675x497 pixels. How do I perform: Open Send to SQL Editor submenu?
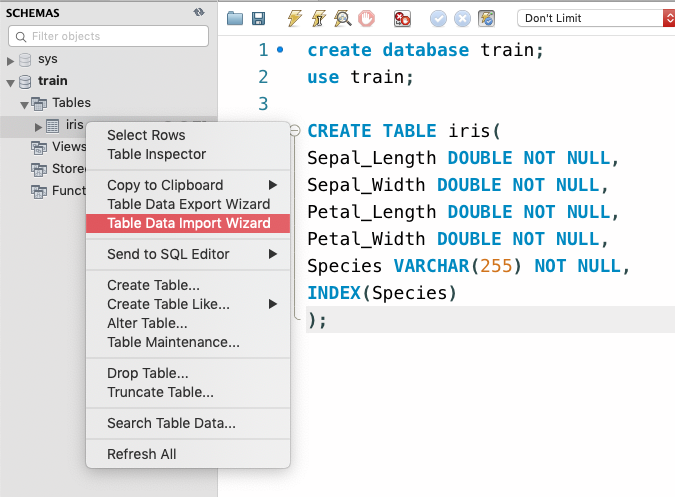188,254
